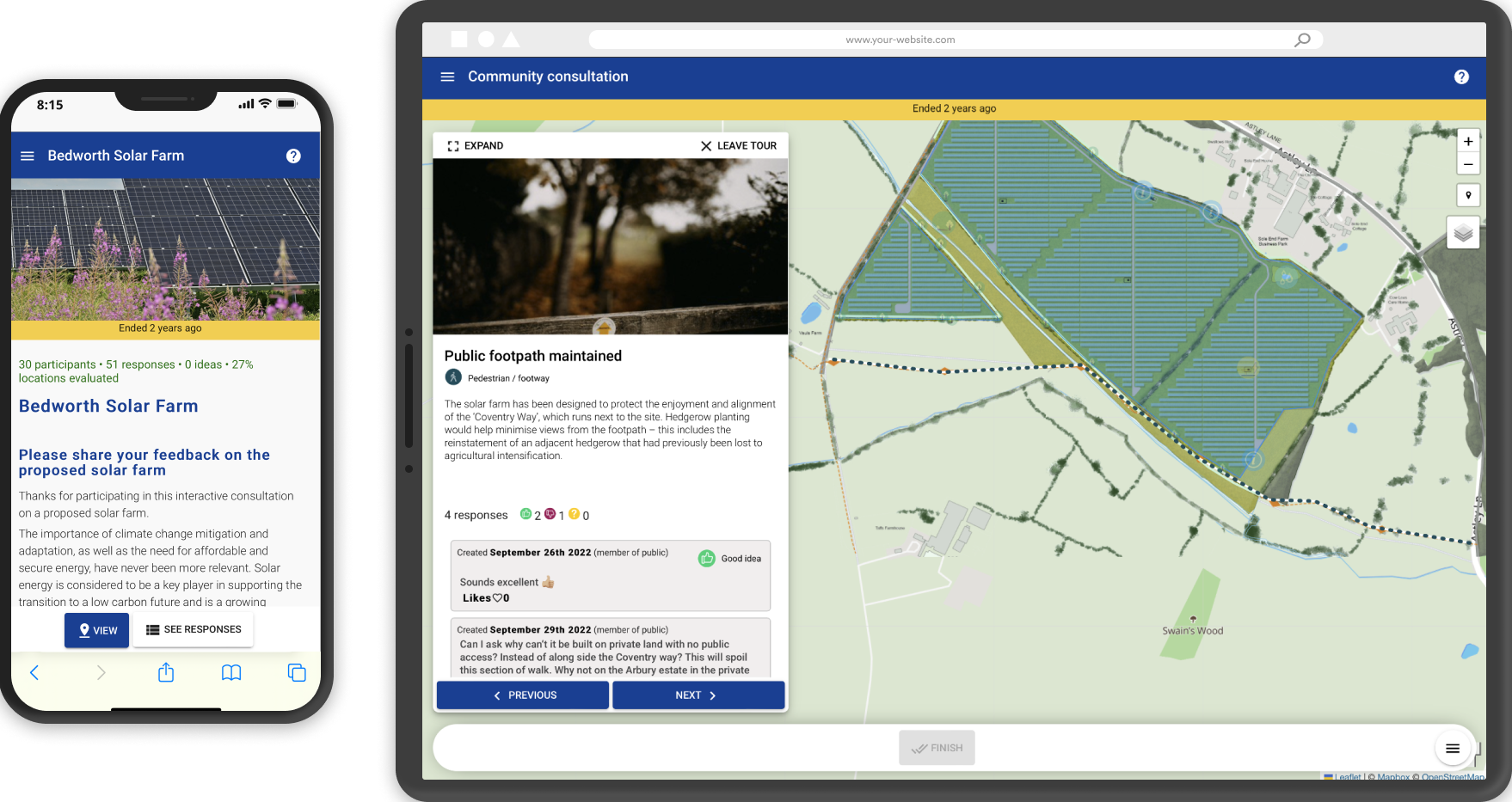
Task: Tap Safari tabs icon on phone
Action: coord(297,672)
